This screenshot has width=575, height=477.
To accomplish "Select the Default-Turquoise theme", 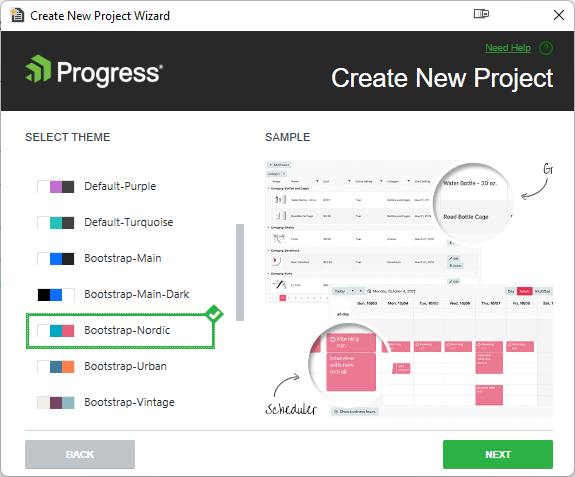I will click(129, 222).
